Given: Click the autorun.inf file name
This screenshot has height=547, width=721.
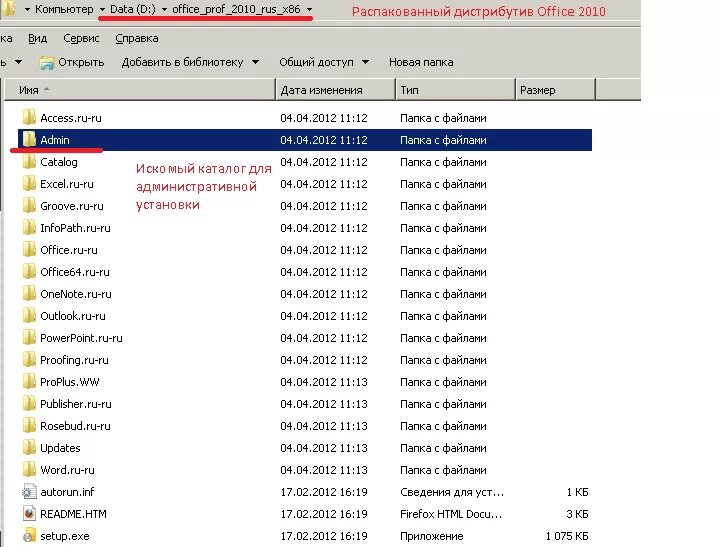Looking at the screenshot, I should [x=67, y=492].
